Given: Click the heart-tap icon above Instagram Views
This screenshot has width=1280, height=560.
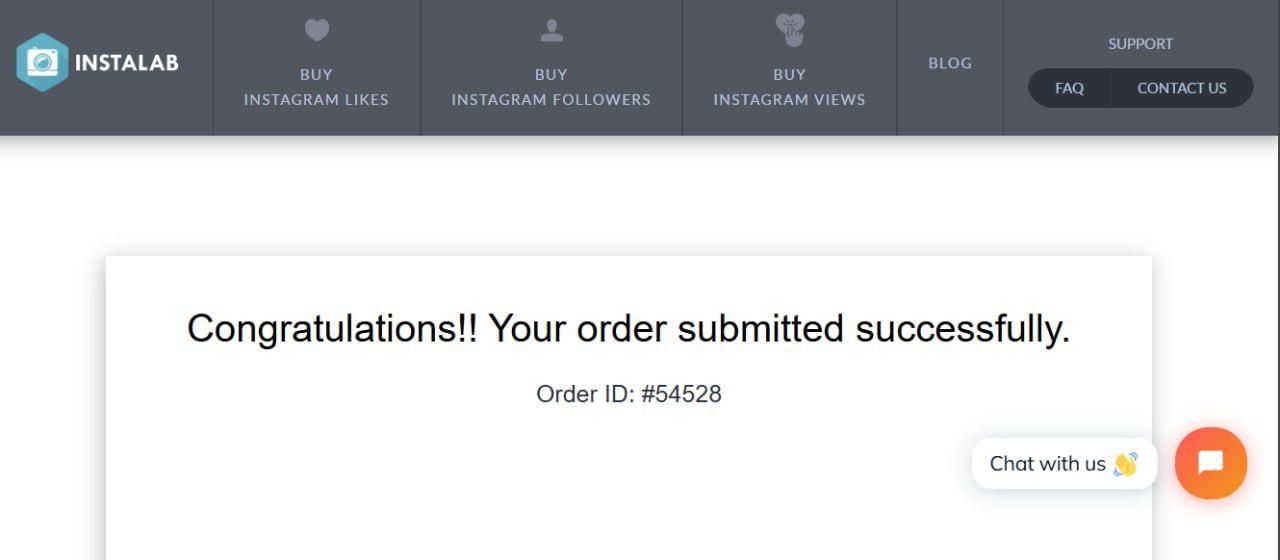Looking at the screenshot, I should coord(790,30).
